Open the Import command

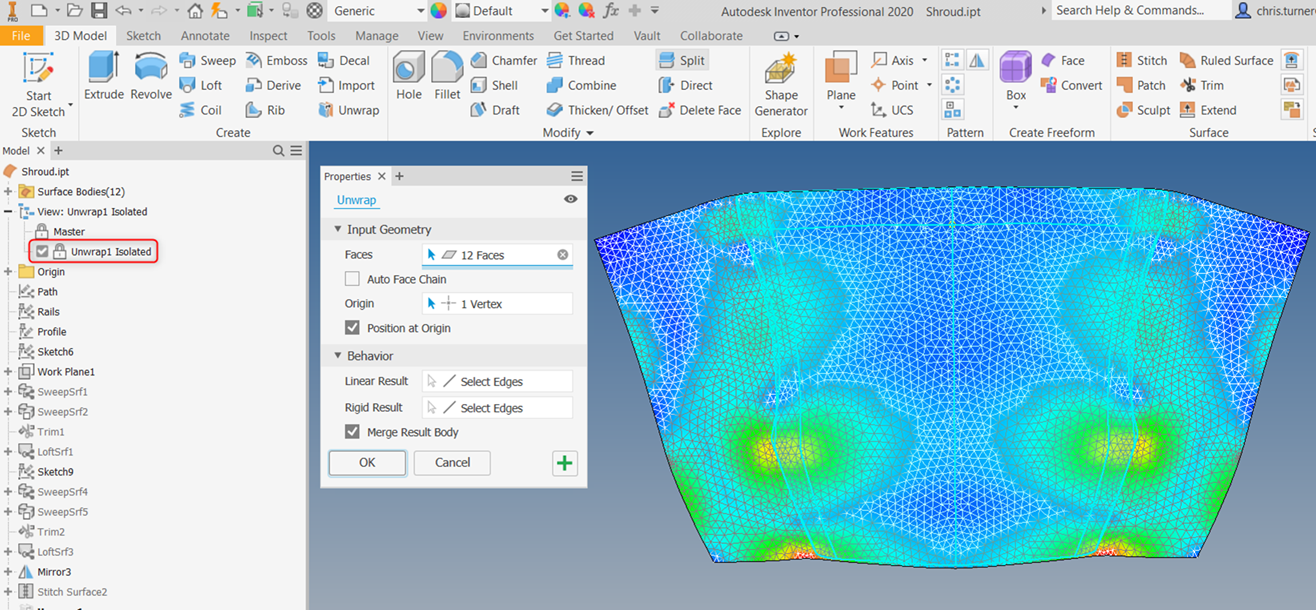point(346,86)
